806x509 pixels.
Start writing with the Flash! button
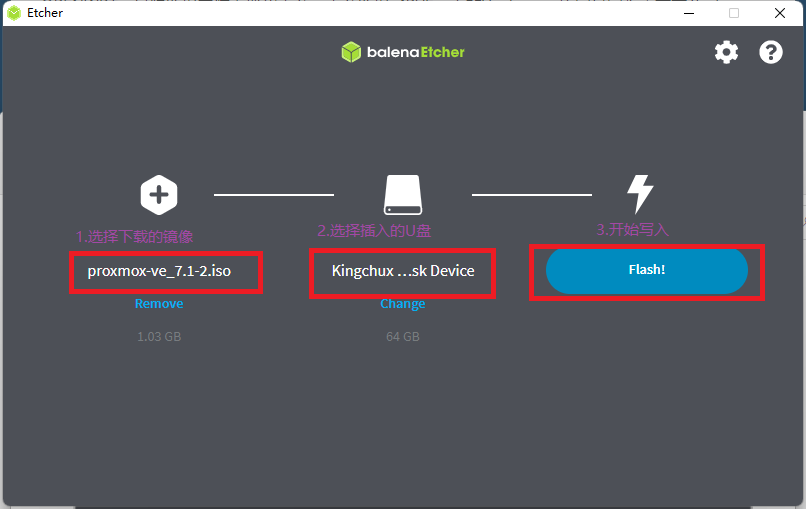click(x=647, y=270)
